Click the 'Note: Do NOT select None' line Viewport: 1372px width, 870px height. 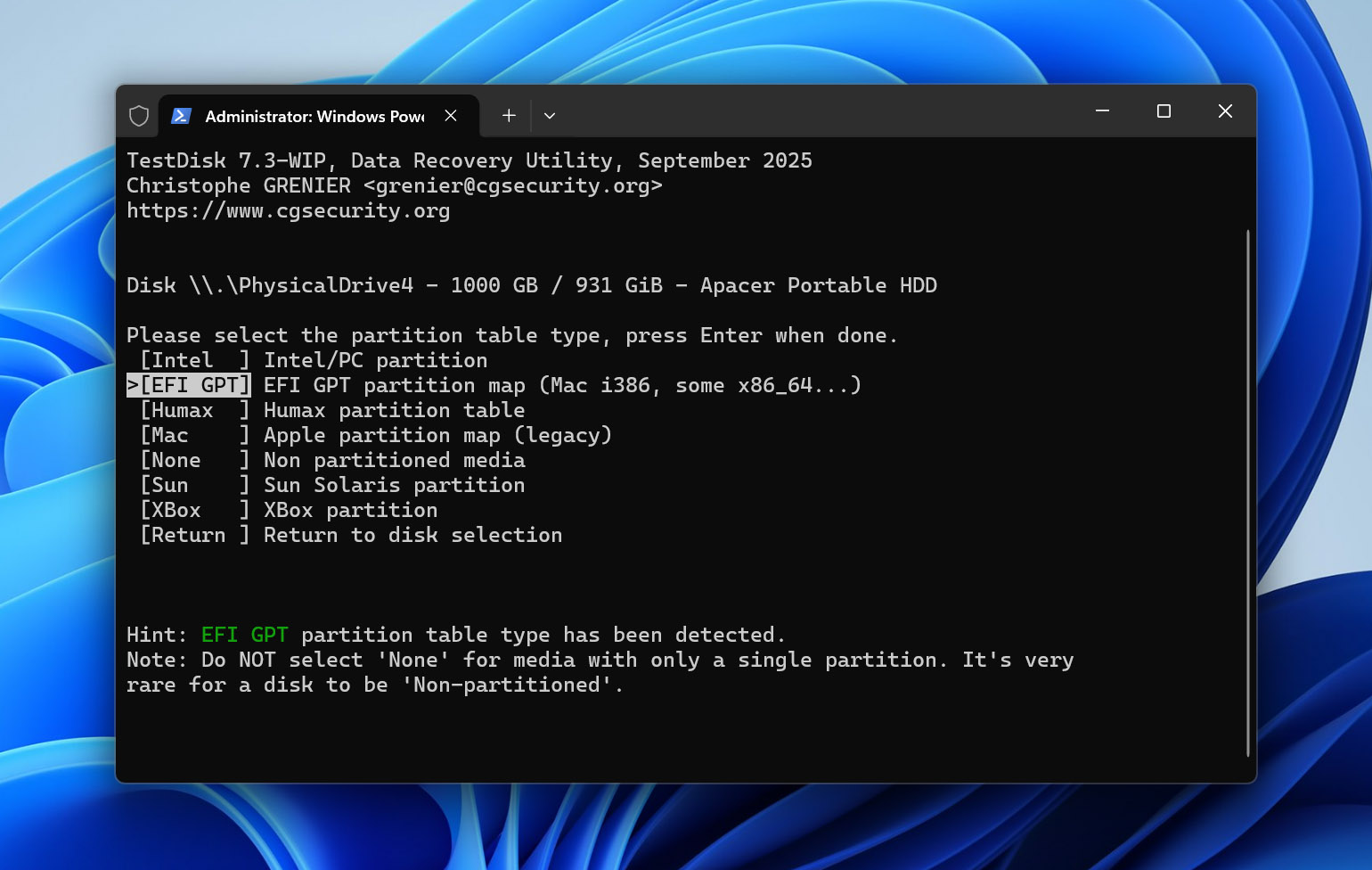(600, 660)
